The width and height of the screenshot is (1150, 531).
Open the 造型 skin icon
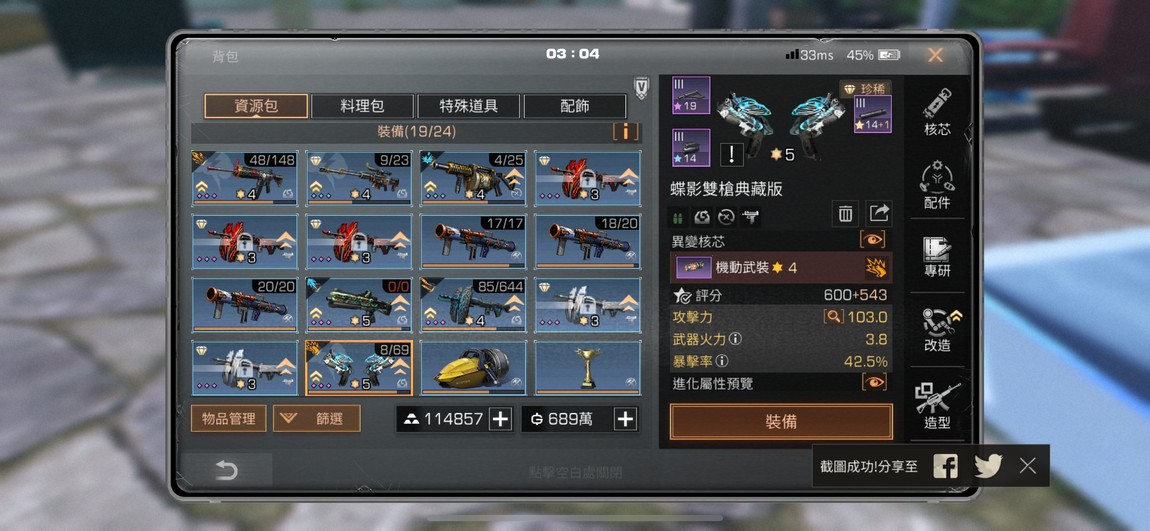(937, 405)
